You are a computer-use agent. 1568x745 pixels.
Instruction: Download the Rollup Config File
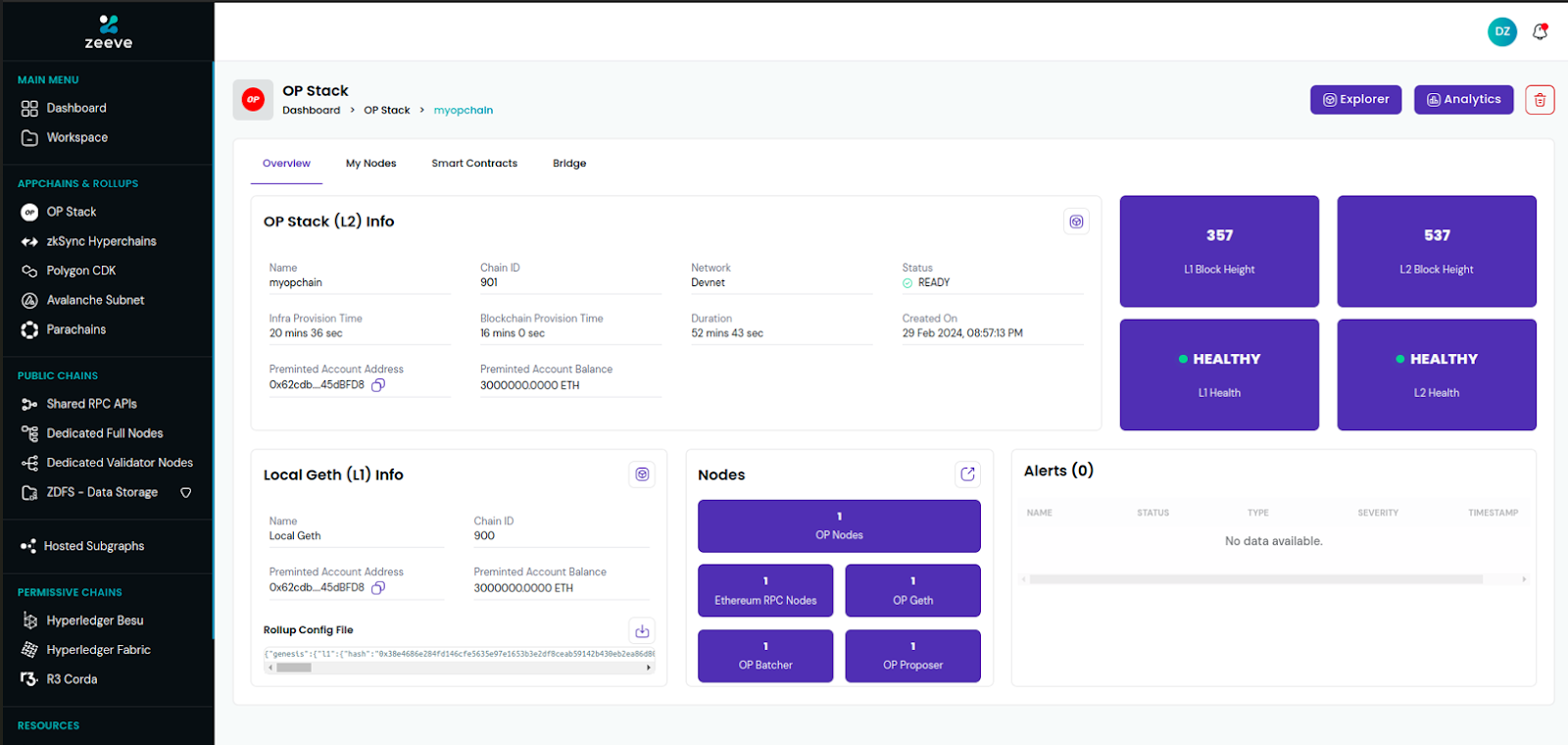coord(642,630)
